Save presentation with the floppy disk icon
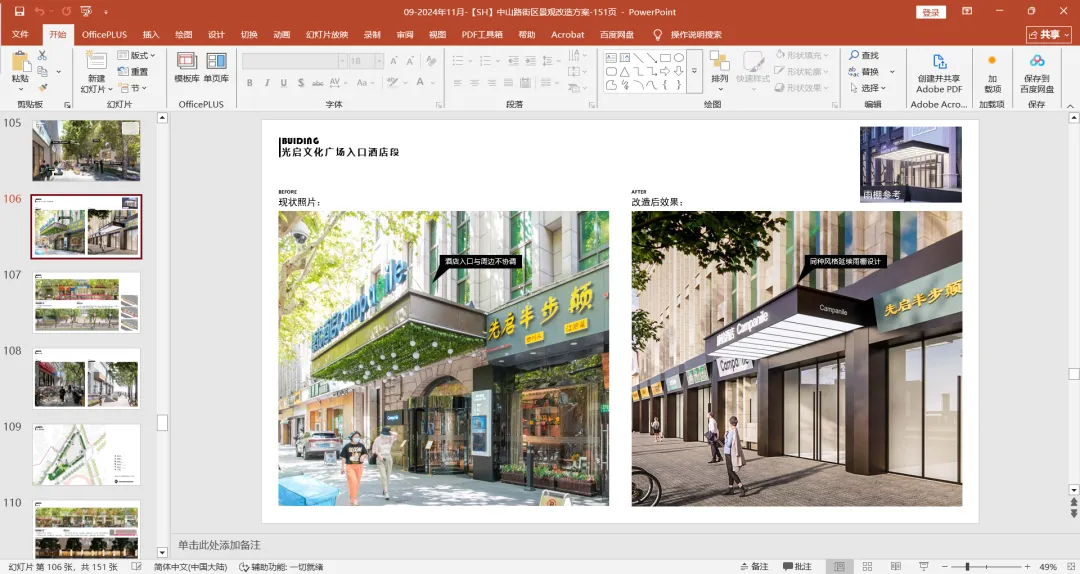Screen dimensions: 1080x574 point(19,12)
